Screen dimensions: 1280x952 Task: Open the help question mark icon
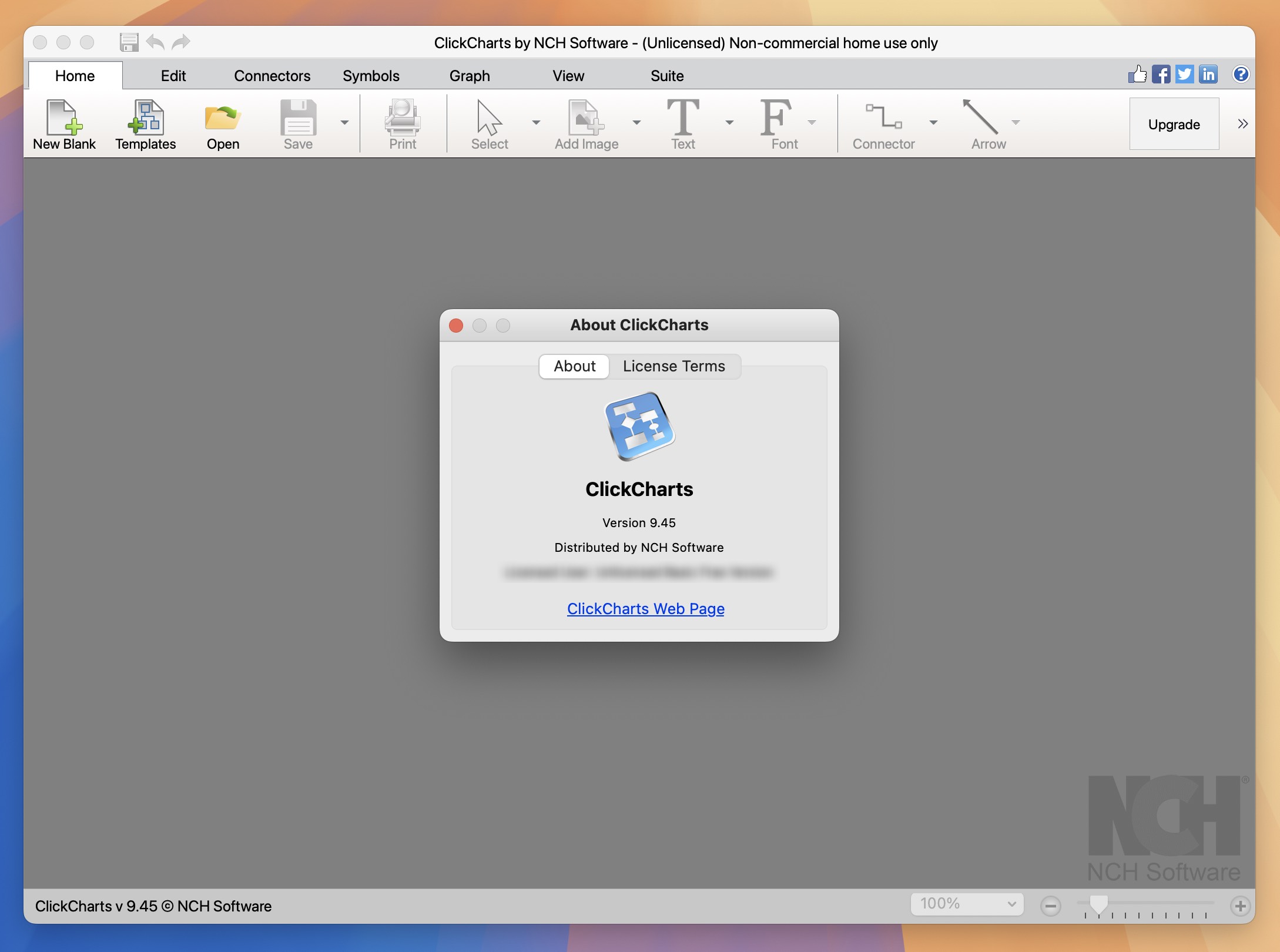[x=1241, y=74]
